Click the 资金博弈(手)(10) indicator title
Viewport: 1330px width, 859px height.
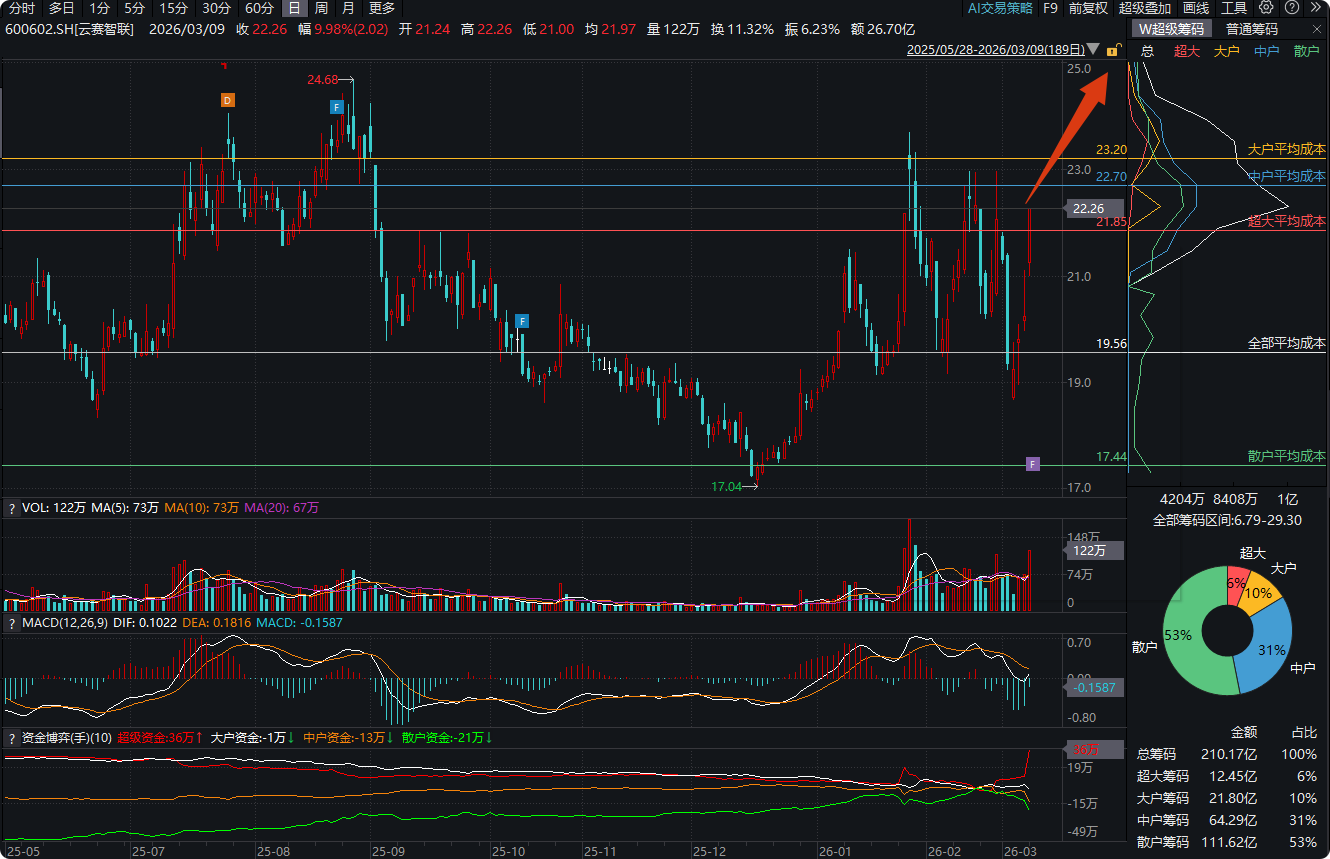point(67,738)
